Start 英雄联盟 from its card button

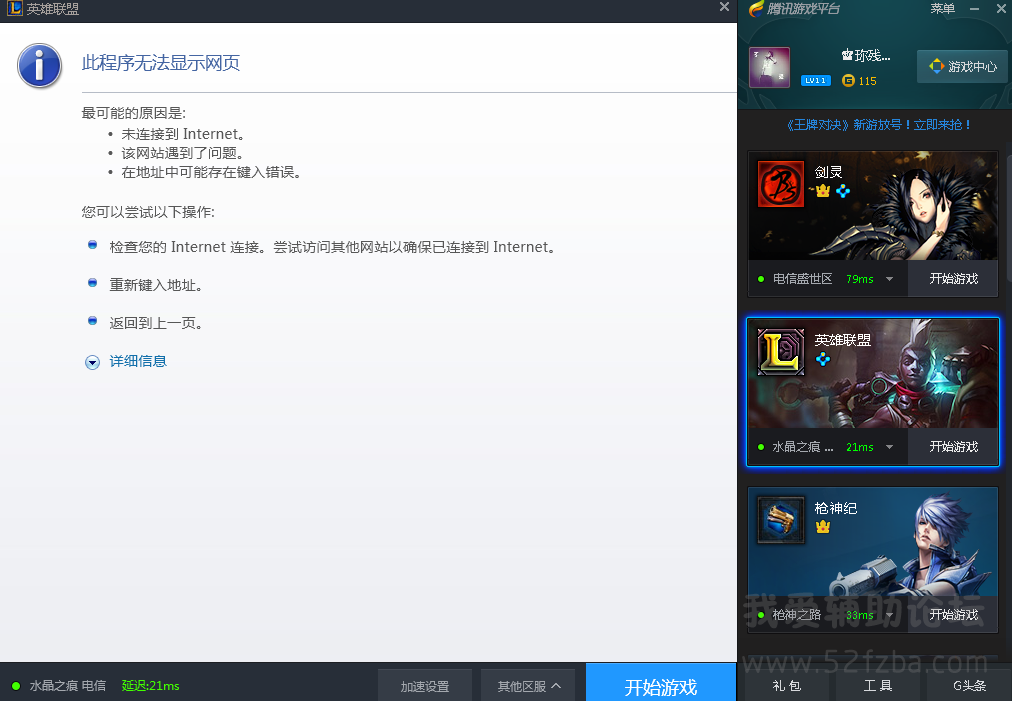click(x=953, y=447)
